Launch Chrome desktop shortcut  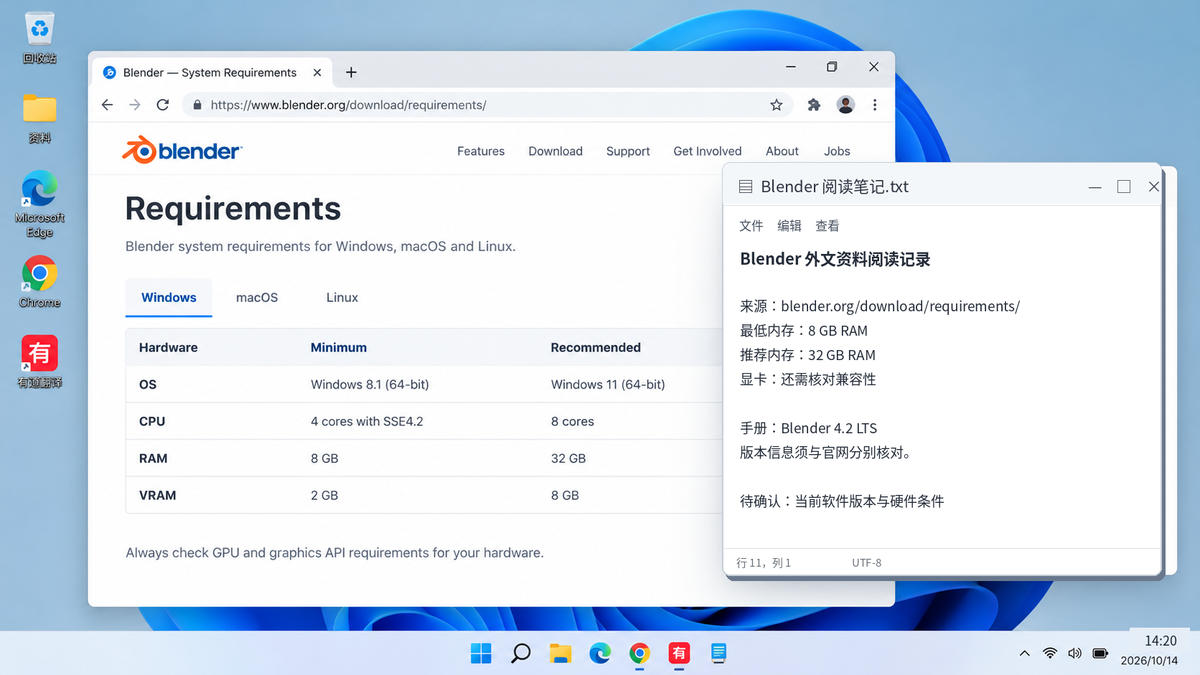(40, 281)
